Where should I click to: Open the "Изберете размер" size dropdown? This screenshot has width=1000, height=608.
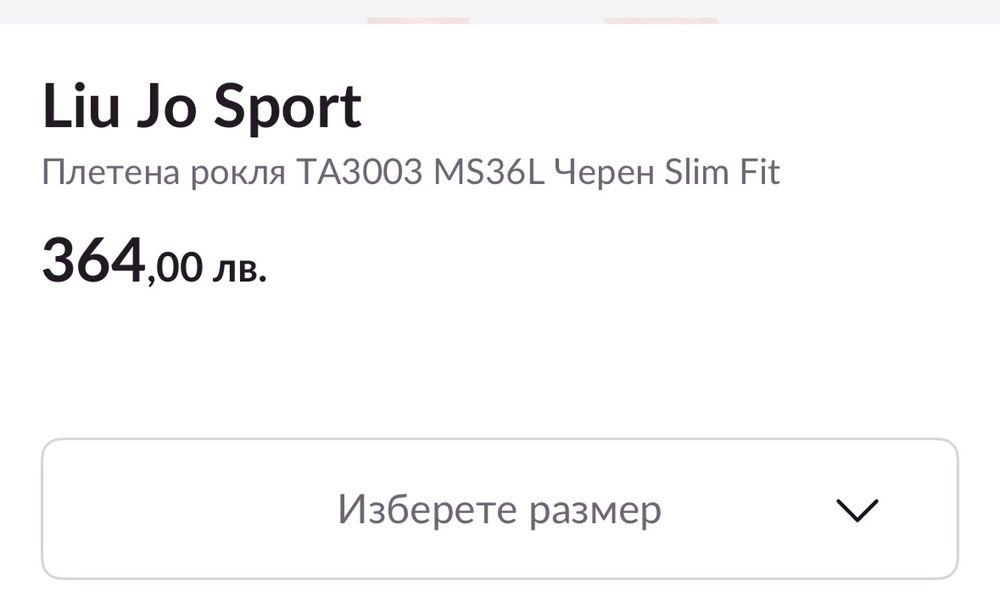(x=499, y=508)
